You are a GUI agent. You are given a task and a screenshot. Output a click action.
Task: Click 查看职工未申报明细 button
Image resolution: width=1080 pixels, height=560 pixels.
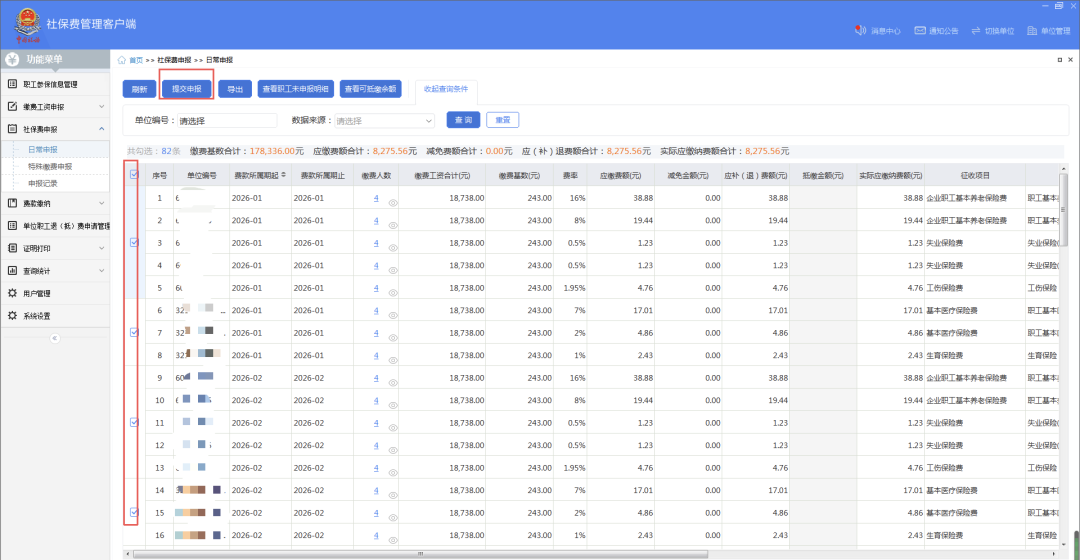[295, 89]
